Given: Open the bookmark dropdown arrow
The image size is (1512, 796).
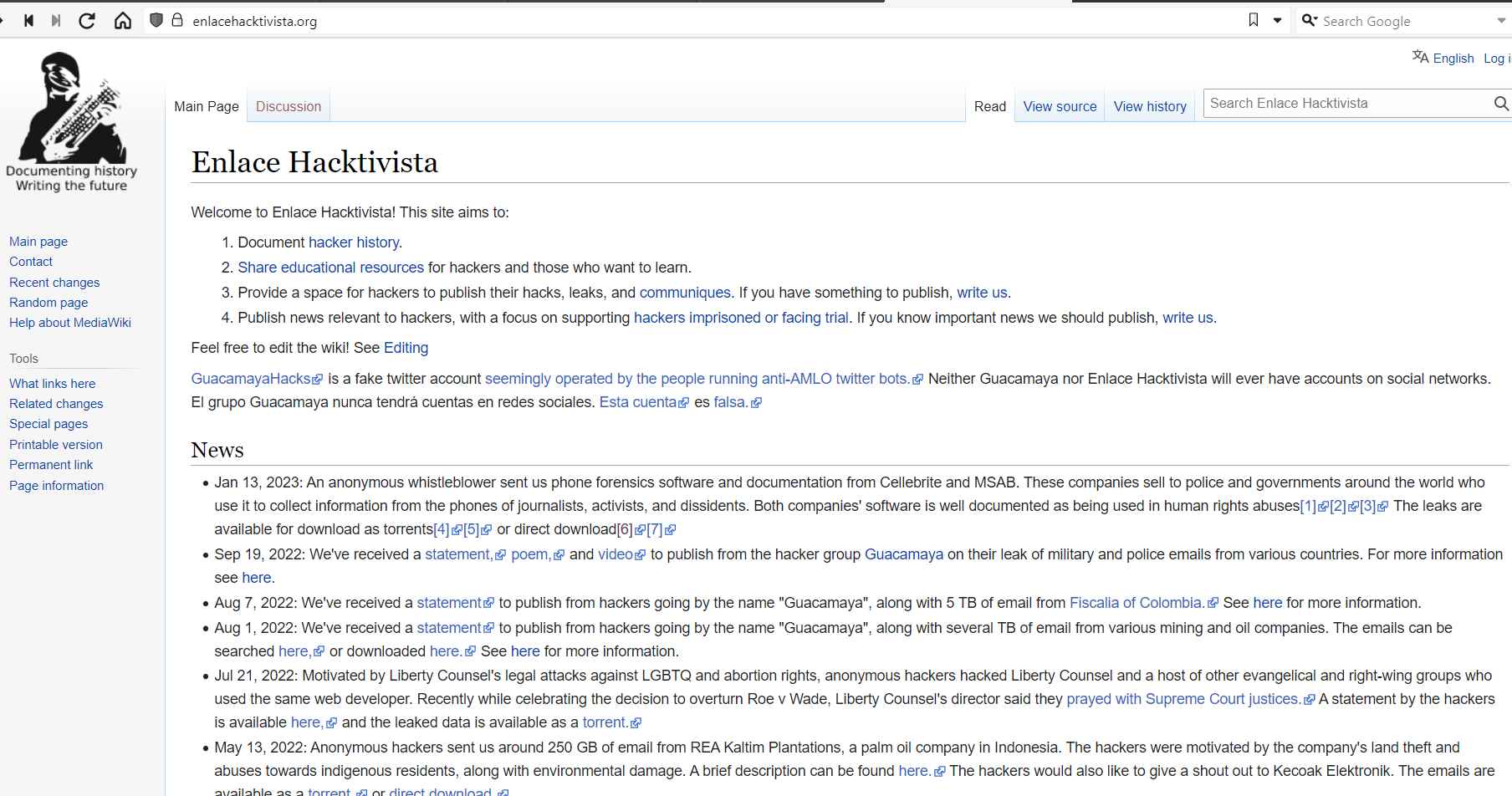Looking at the screenshot, I should point(1277,21).
